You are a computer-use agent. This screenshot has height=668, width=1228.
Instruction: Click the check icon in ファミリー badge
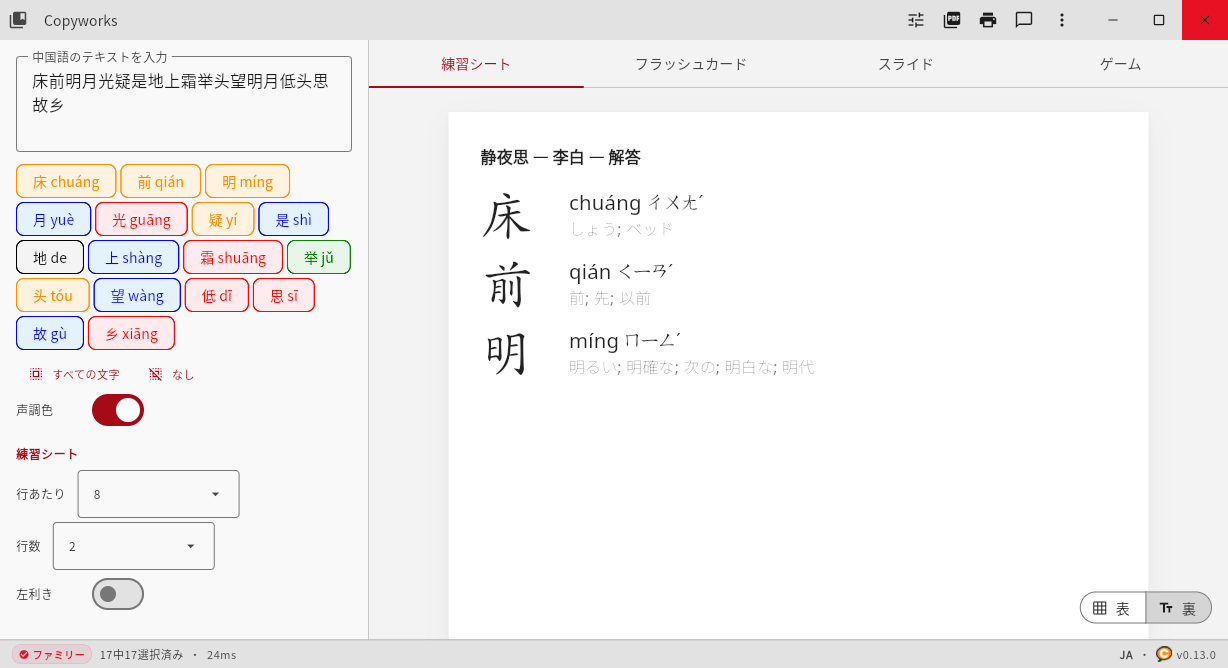[24, 655]
